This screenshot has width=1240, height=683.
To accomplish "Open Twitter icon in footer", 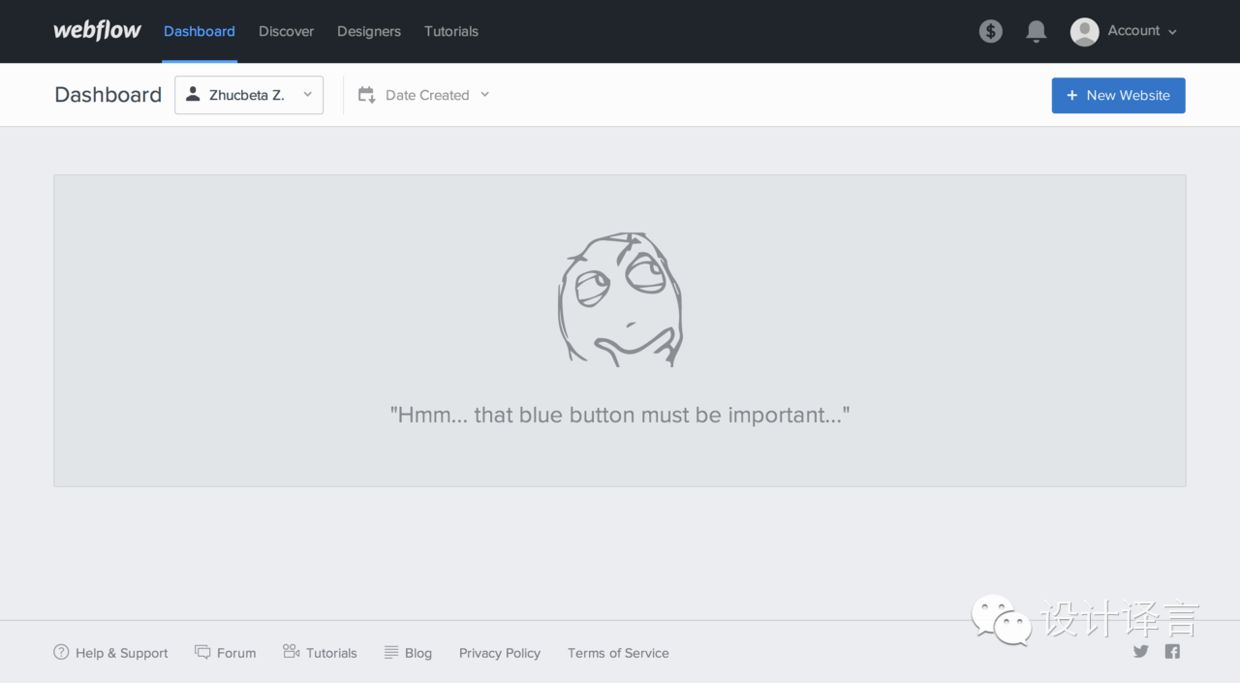I will [x=1140, y=651].
